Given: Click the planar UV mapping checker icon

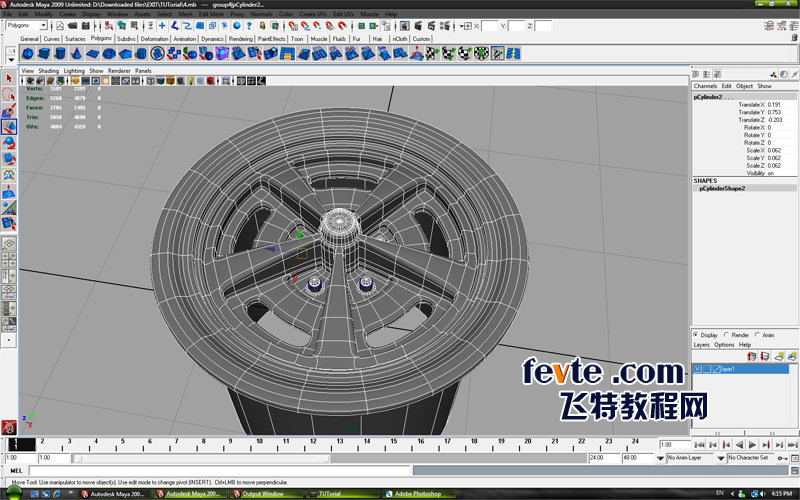Looking at the screenshot, I should 433,53.
